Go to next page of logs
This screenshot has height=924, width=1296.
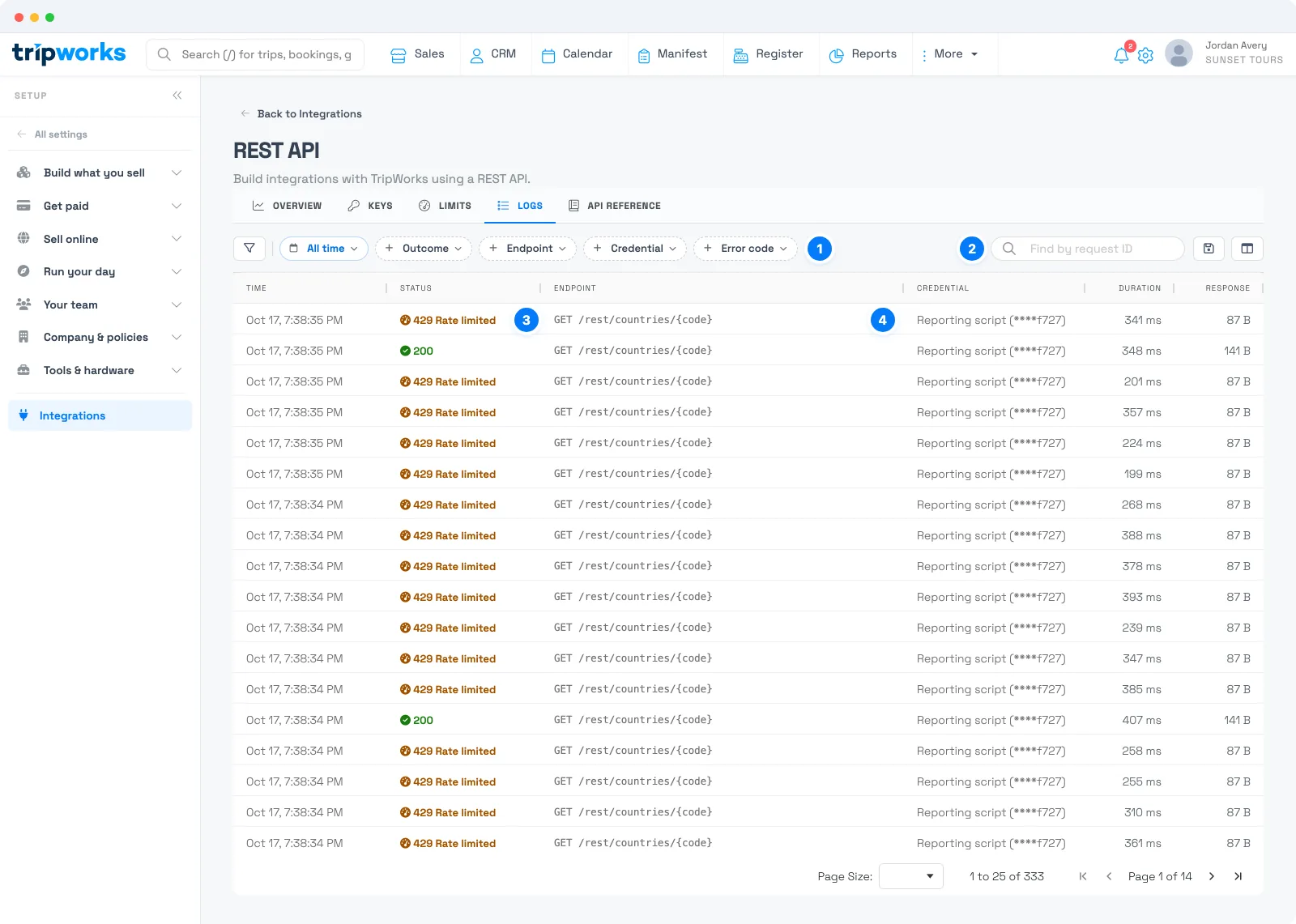click(x=1212, y=876)
